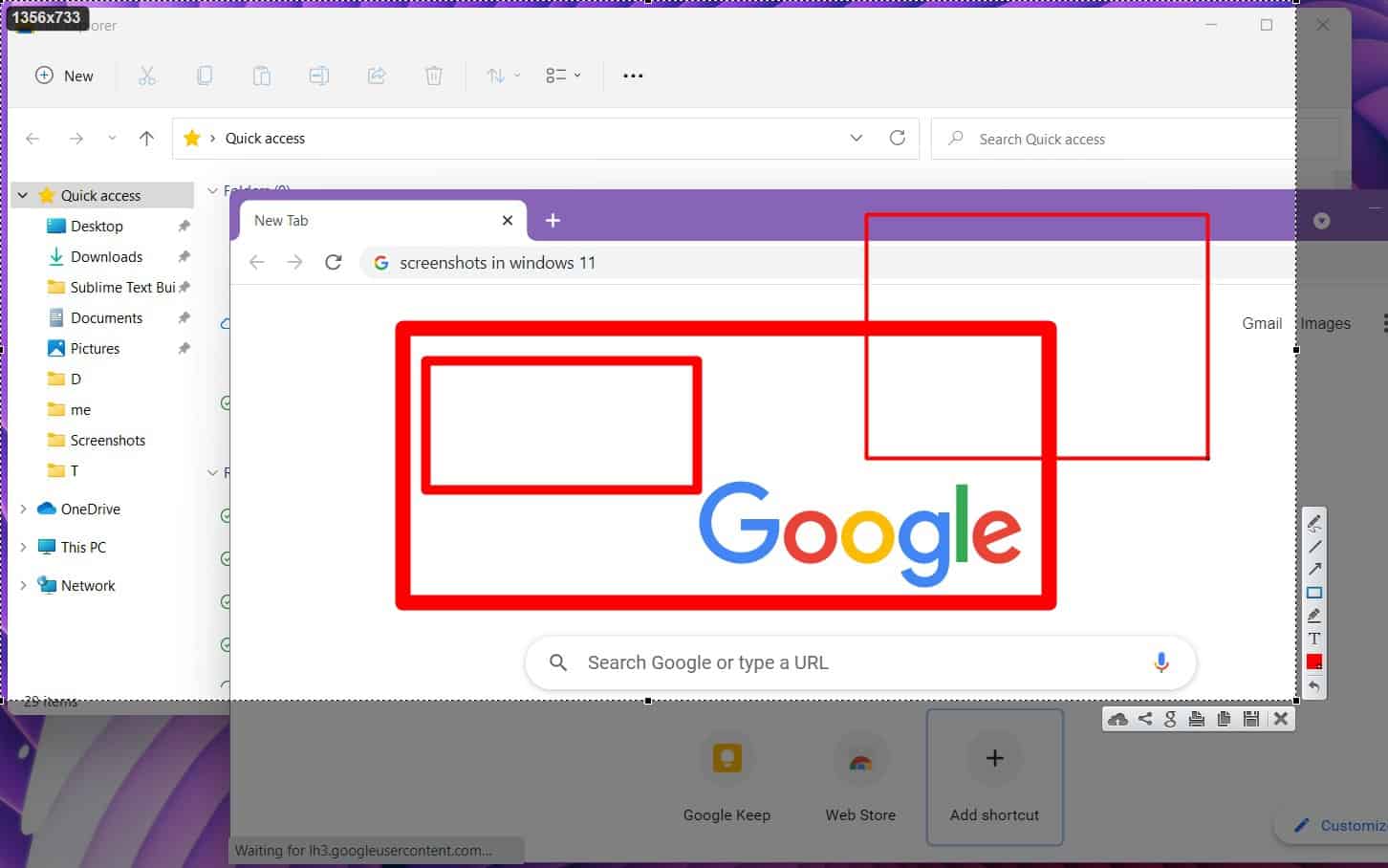The height and width of the screenshot is (868, 1388).
Task: Save the screenshot to file
Action: [1250, 719]
